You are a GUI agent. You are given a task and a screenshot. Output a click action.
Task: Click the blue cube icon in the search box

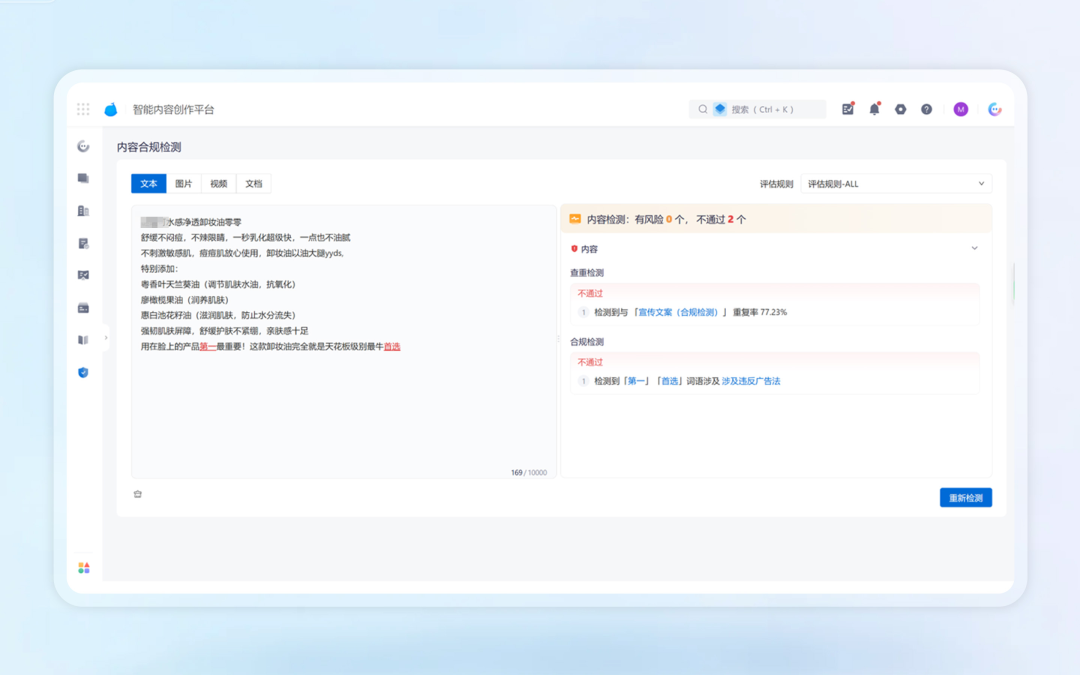tap(720, 109)
